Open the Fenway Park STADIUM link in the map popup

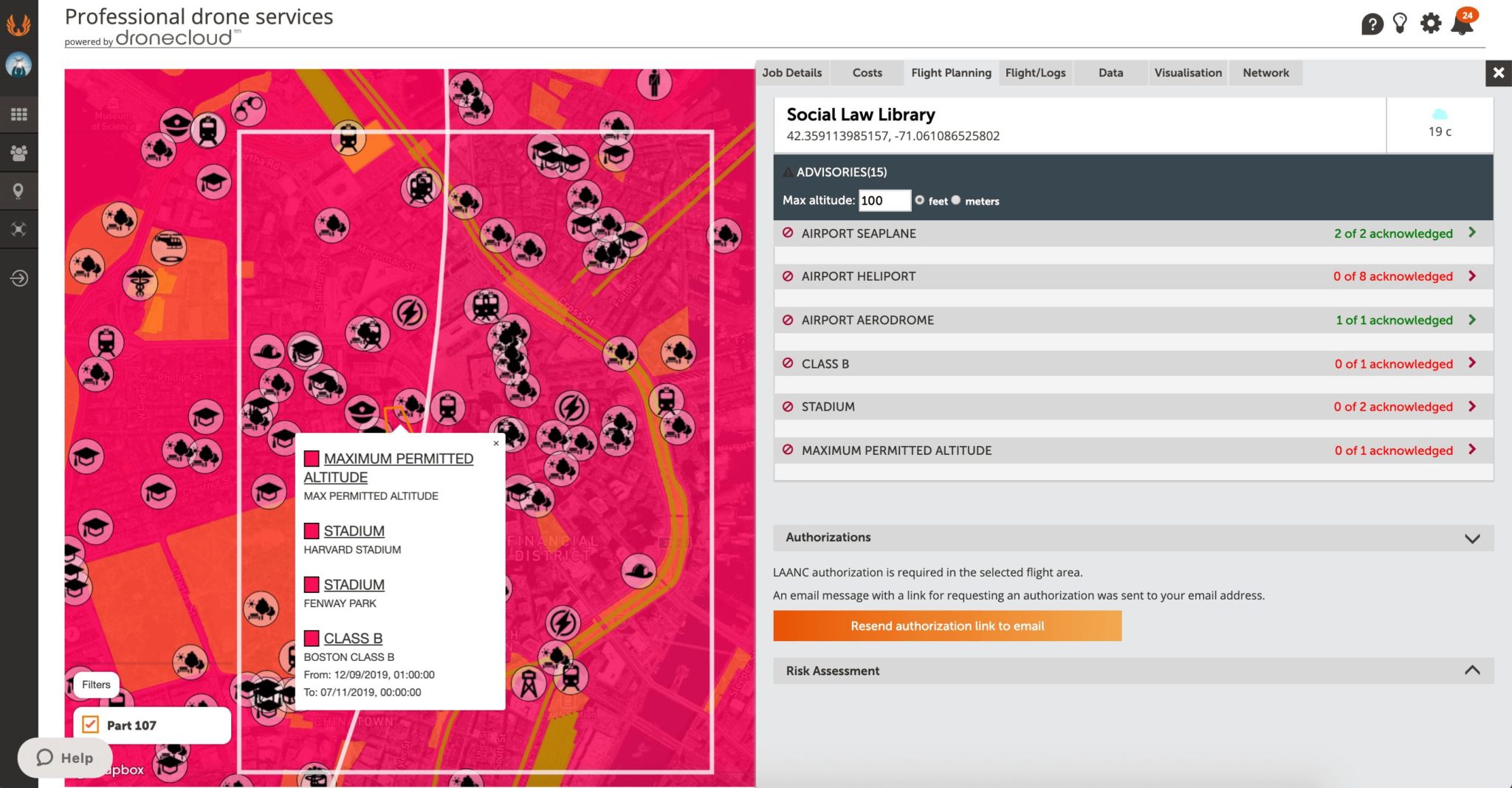[x=354, y=585]
